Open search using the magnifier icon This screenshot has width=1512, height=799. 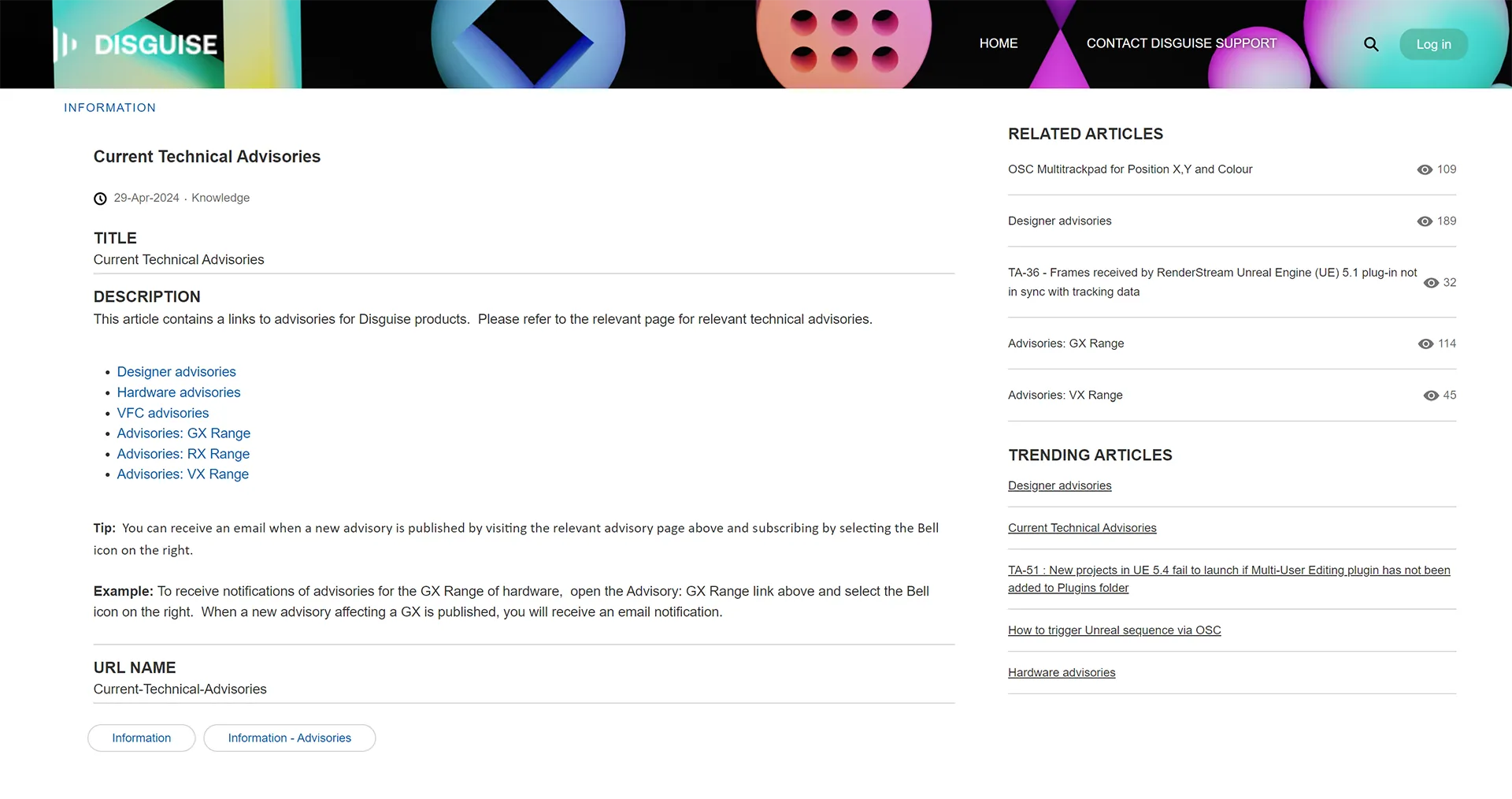click(x=1370, y=44)
